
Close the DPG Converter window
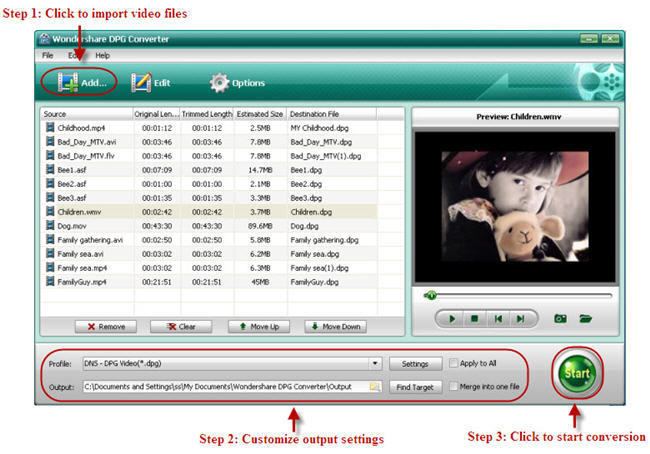coord(610,39)
